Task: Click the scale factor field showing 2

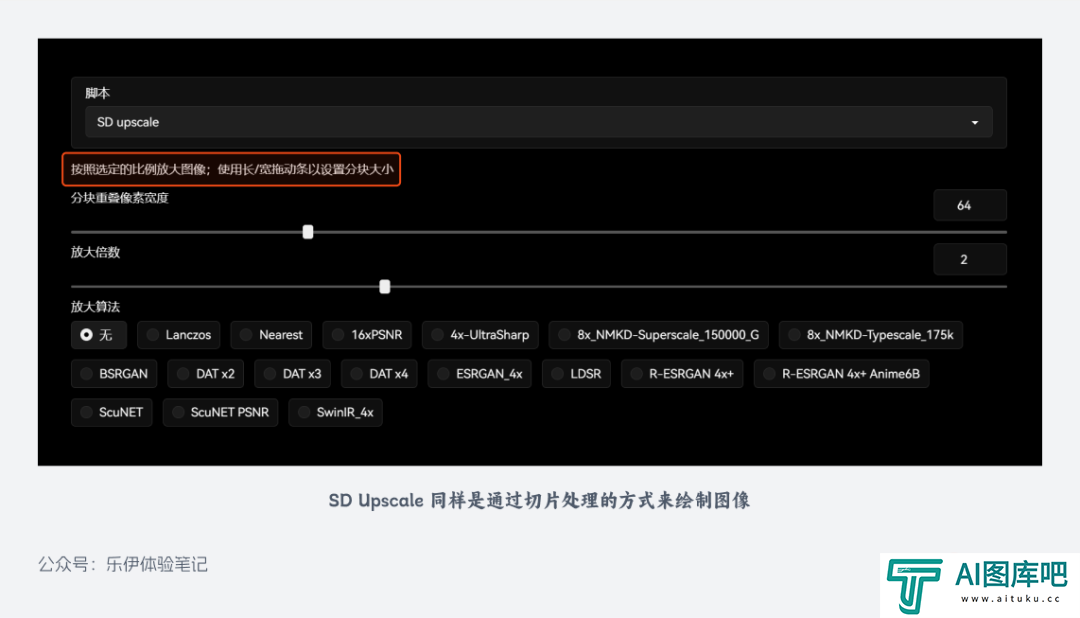Action: (x=970, y=260)
